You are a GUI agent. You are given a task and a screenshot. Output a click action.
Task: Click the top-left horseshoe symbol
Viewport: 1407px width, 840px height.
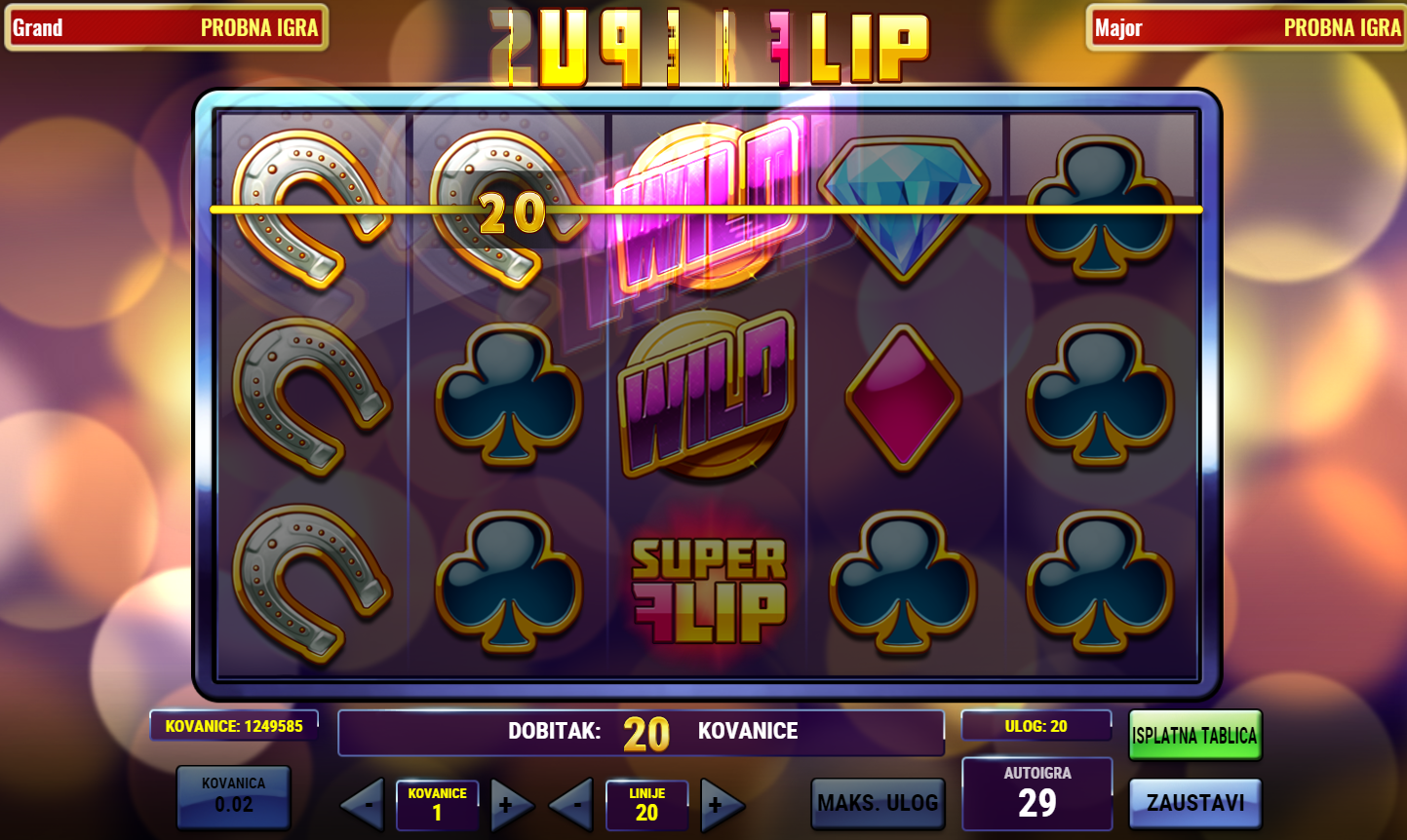point(312,208)
